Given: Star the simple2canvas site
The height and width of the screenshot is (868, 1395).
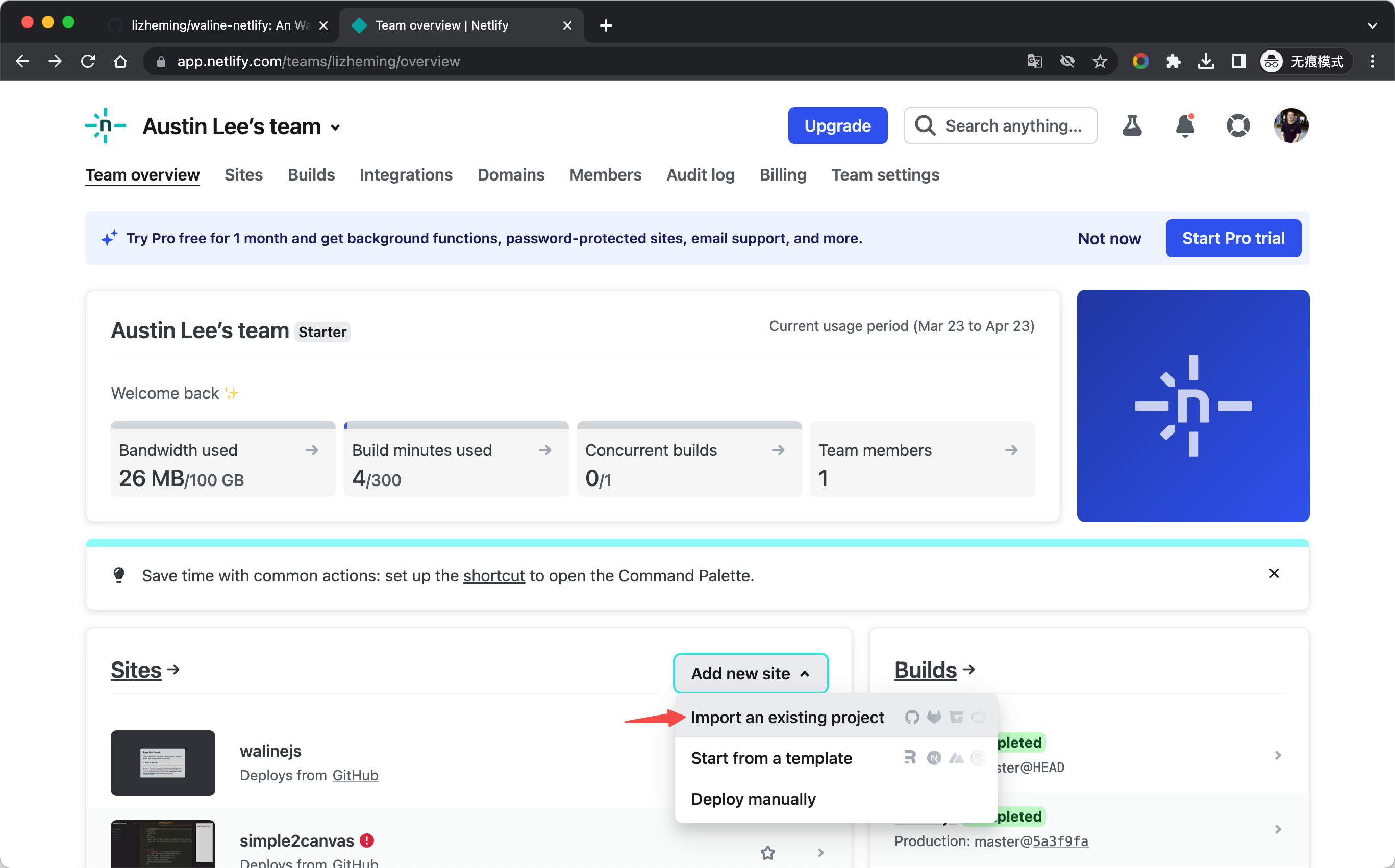Looking at the screenshot, I should [x=768, y=853].
